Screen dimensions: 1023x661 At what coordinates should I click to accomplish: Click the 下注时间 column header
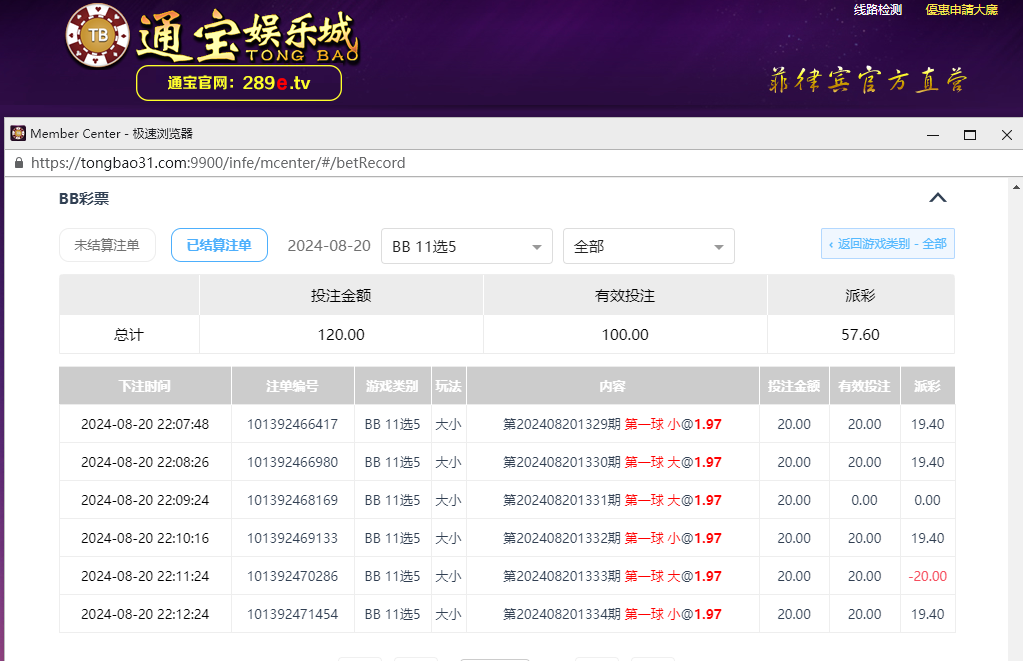click(x=145, y=386)
